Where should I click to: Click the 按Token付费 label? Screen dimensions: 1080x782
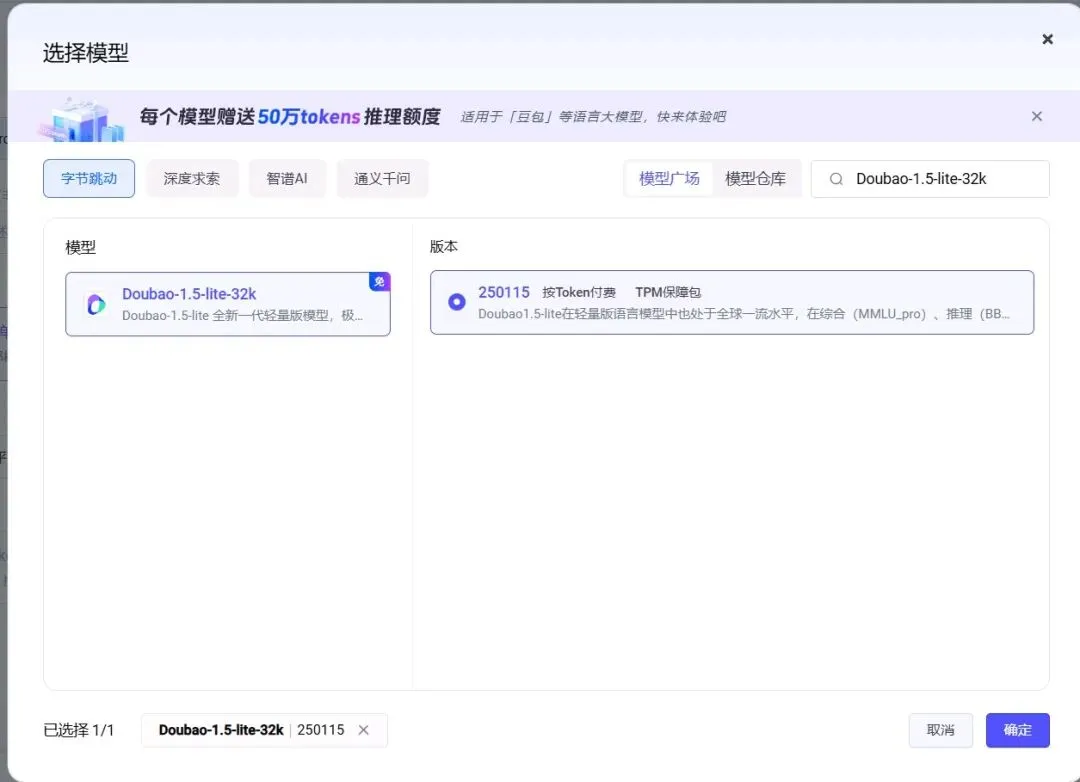pos(579,292)
